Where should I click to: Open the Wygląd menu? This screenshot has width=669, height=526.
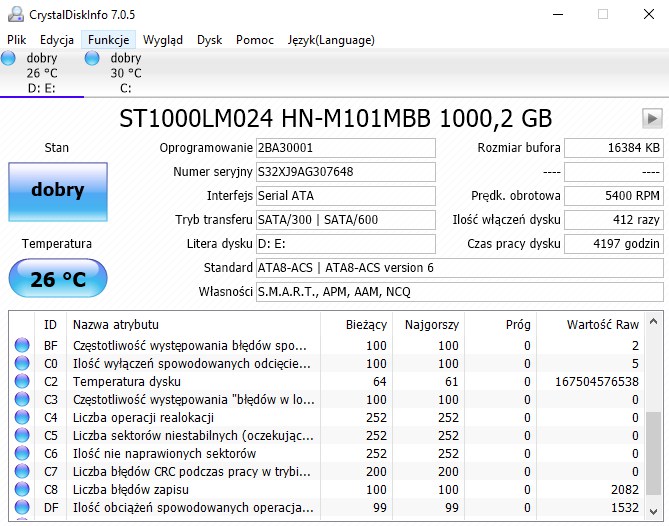point(163,40)
